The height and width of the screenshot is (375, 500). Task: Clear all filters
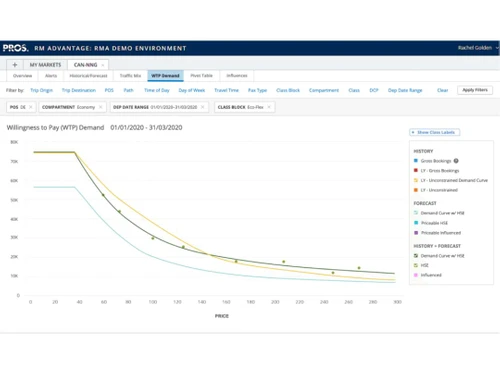[x=443, y=90]
